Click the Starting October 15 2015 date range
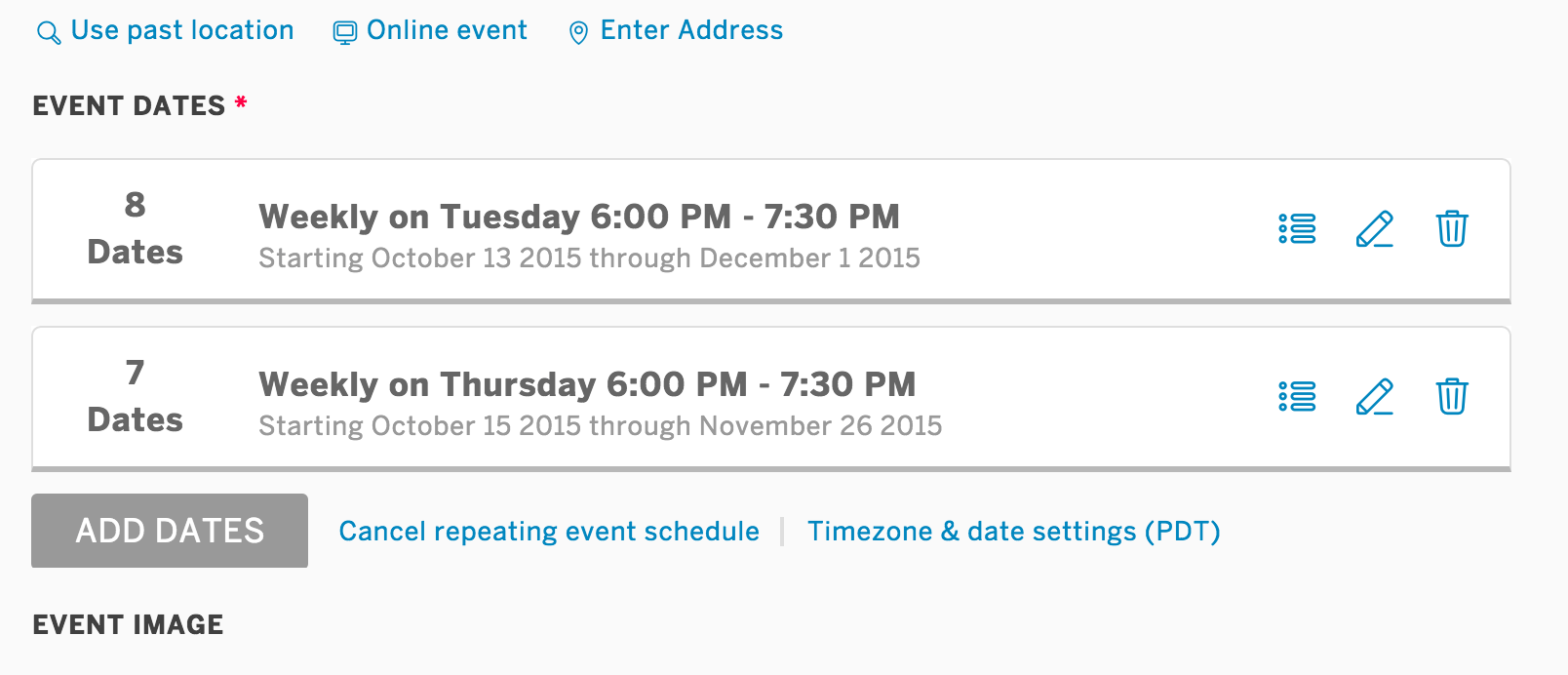This screenshot has height=675, width=1568. click(600, 426)
